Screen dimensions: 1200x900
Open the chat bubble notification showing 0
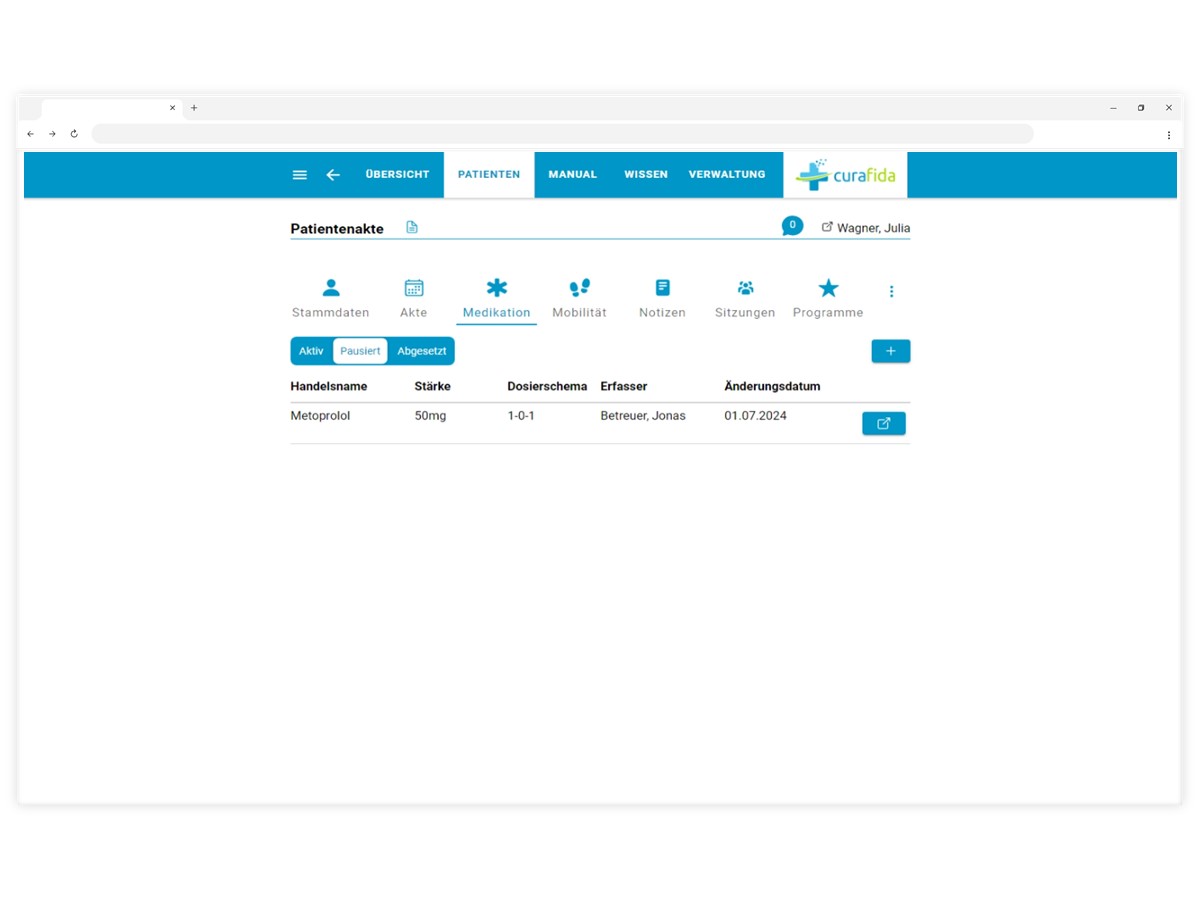pyautogui.click(x=792, y=226)
